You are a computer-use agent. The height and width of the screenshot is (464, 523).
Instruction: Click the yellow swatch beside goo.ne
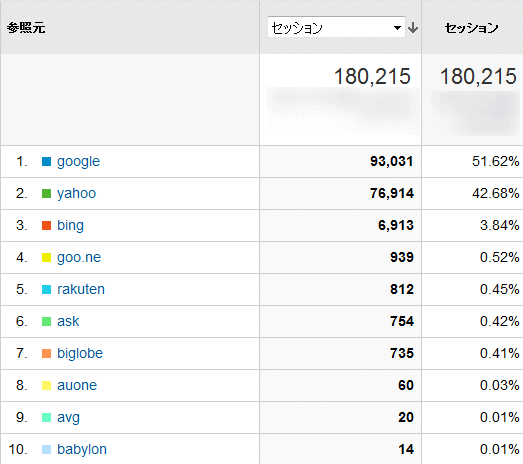tap(46, 258)
